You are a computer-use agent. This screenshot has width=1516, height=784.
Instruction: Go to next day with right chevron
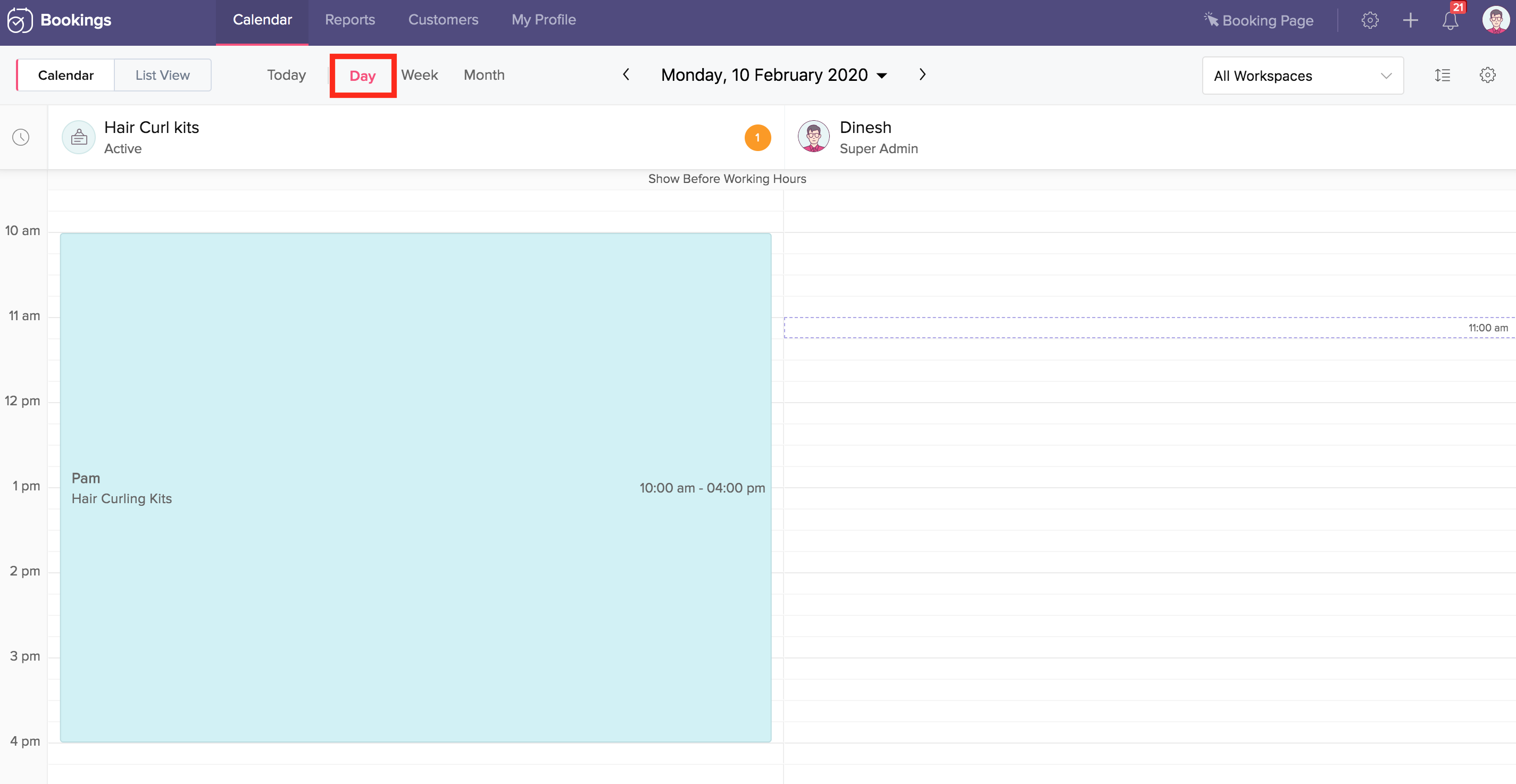922,75
